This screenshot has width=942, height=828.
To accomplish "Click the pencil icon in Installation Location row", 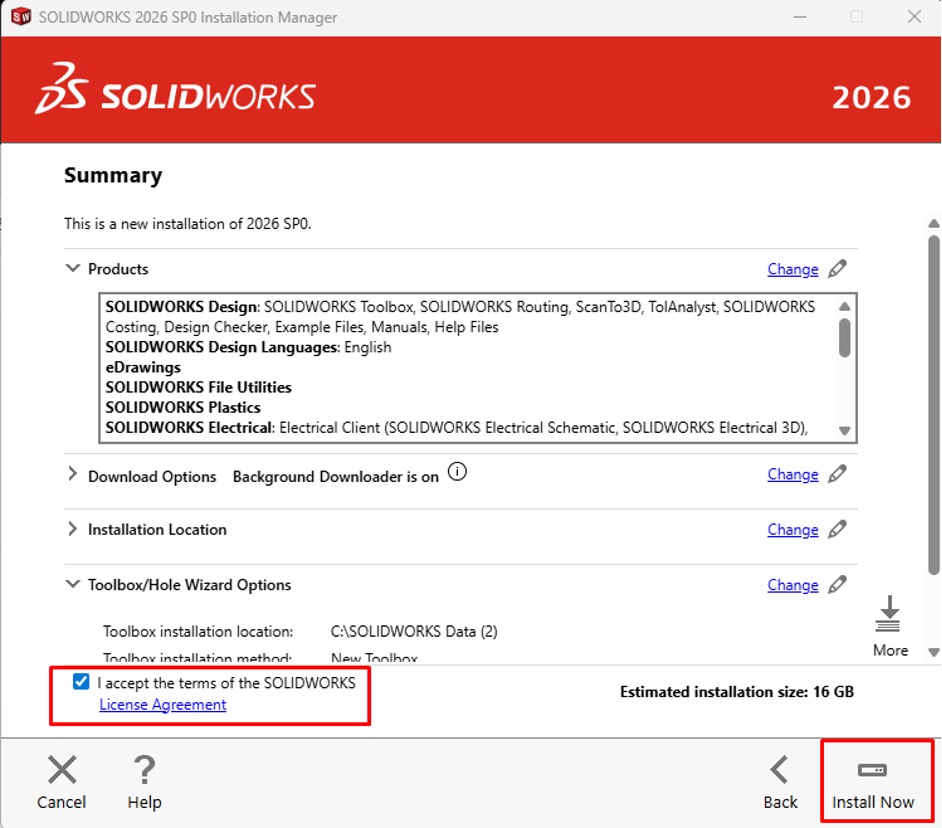I will tap(837, 529).
